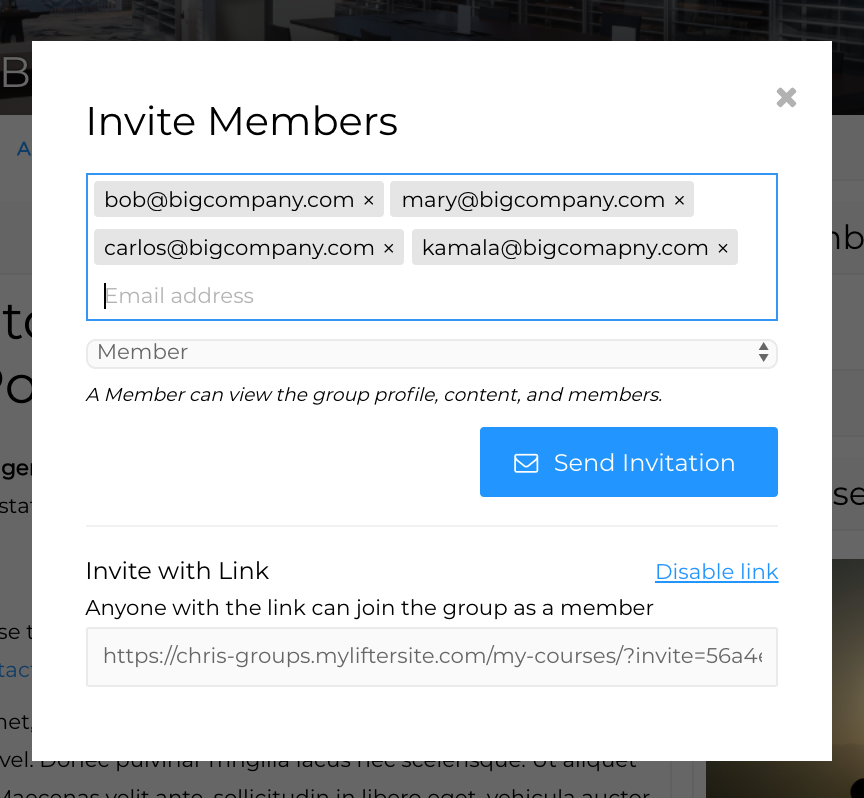
Task: Close the Invite Members dialog
Action: point(786,98)
